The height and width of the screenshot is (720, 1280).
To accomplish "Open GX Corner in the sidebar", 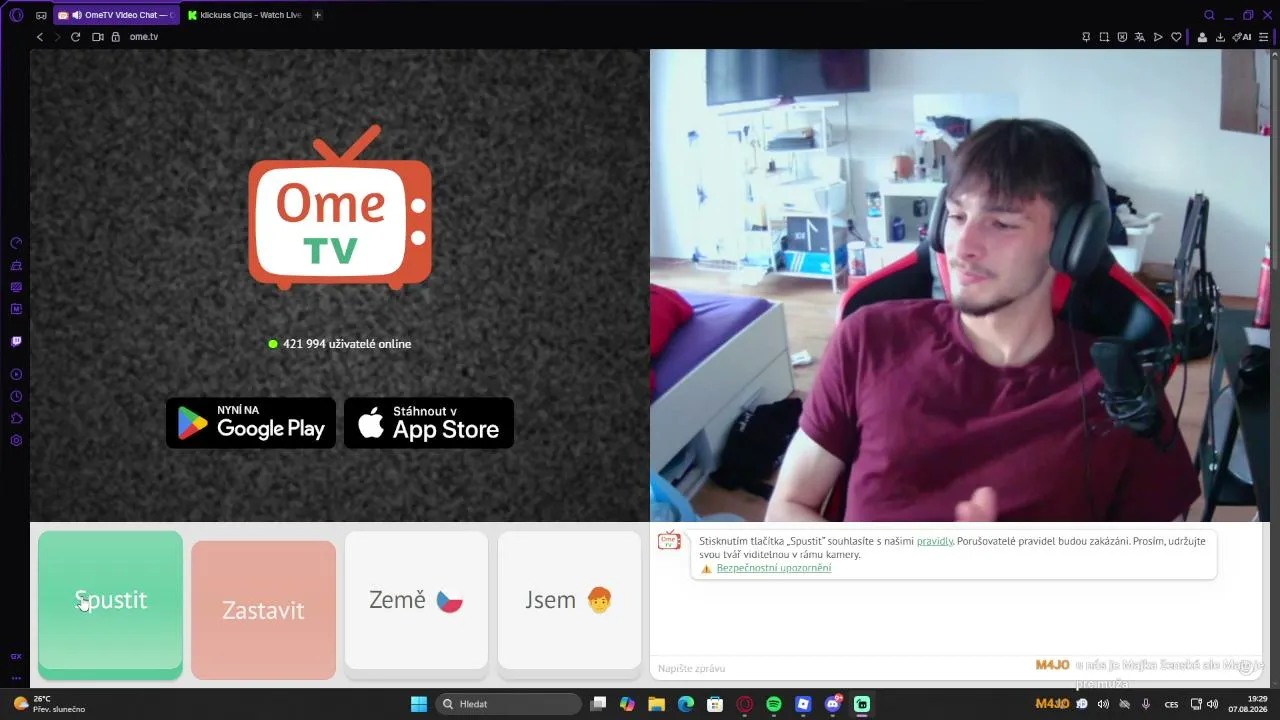I will pyautogui.click(x=16, y=657).
